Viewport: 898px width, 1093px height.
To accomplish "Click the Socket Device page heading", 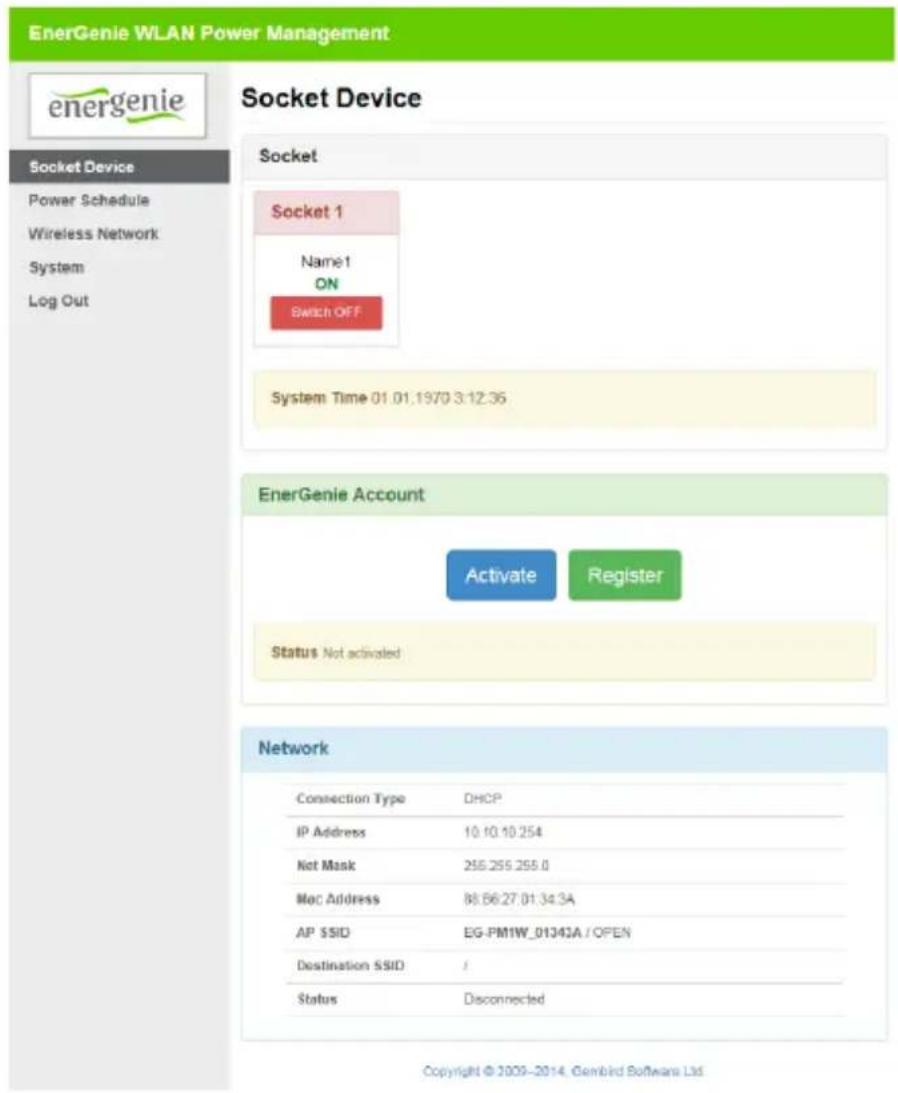I will 331,98.
